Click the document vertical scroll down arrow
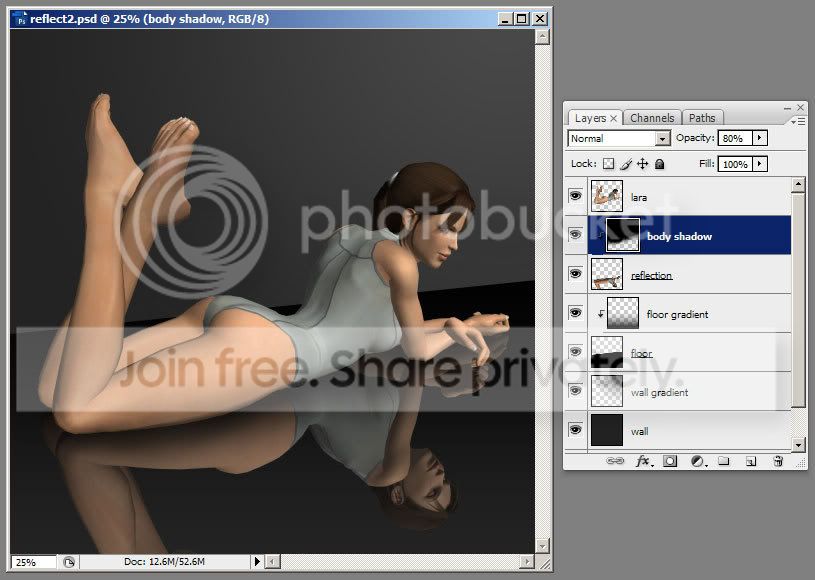This screenshot has height=580, width=815. 542,546
